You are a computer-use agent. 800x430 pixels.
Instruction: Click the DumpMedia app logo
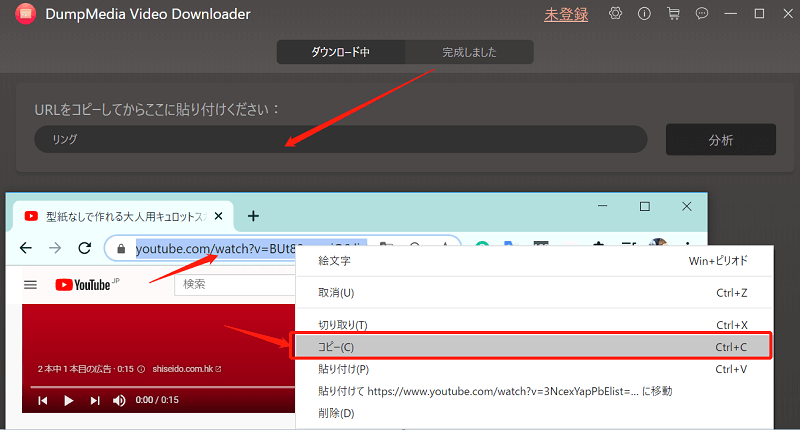coord(26,14)
